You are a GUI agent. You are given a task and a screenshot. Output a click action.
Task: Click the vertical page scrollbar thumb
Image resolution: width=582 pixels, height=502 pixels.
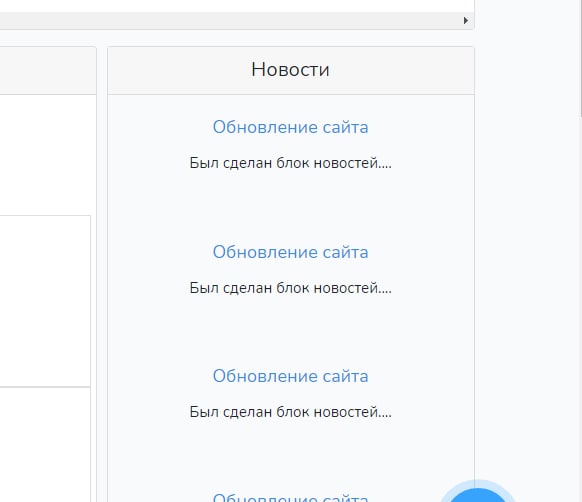[581, 58]
